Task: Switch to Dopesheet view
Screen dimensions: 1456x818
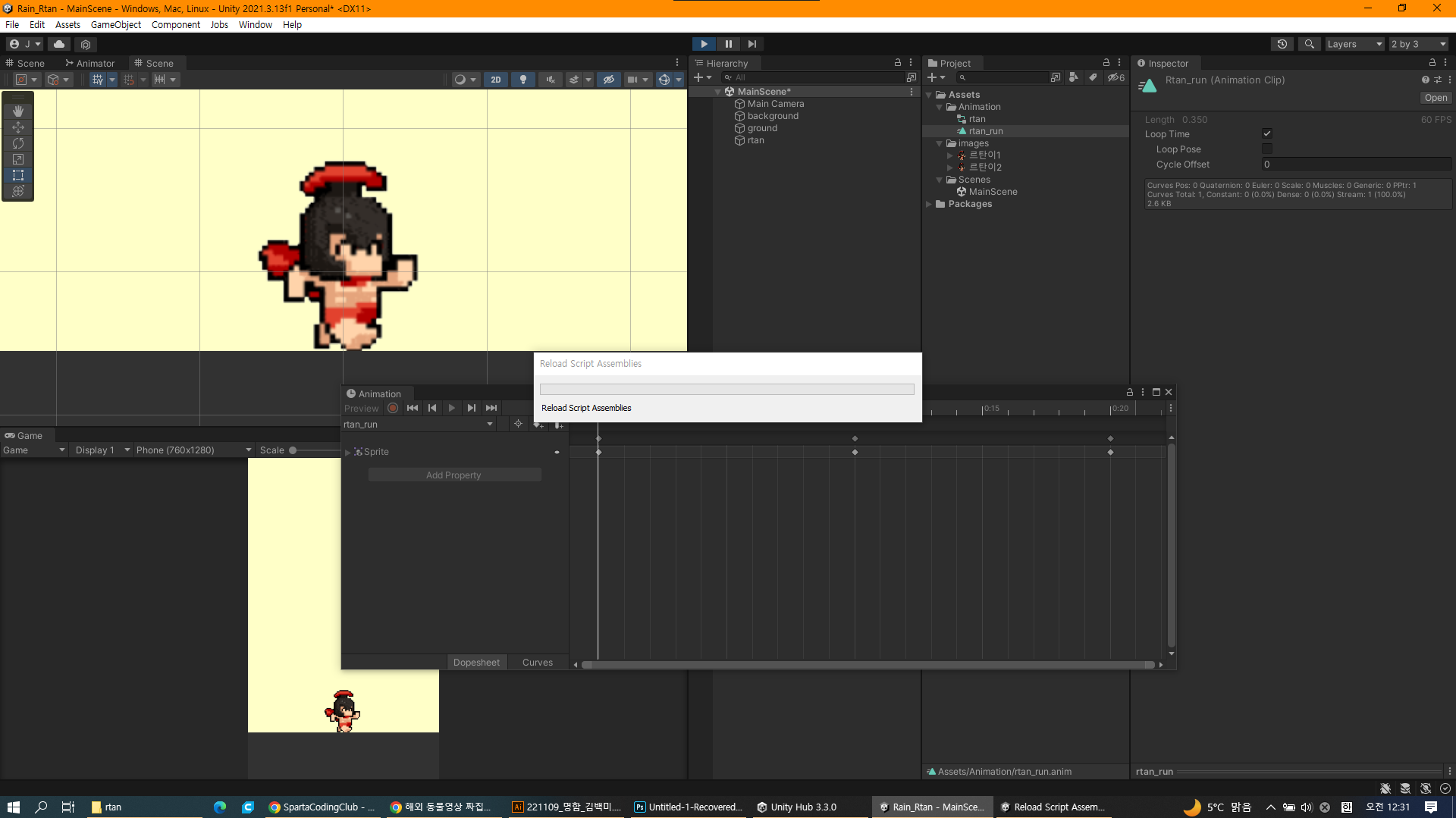Action: [x=476, y=663]
